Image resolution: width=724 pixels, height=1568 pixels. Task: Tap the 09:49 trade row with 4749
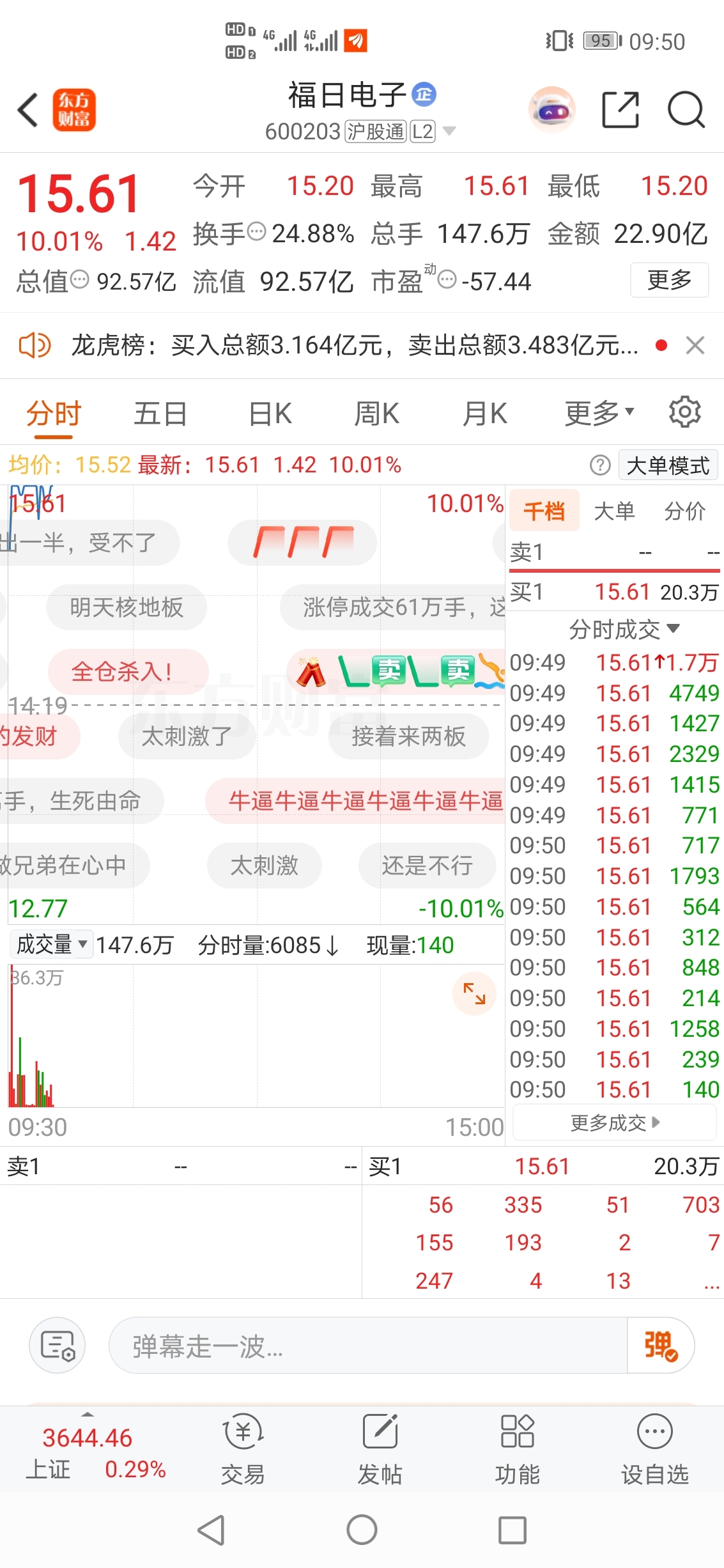click(x=615, y=693)
